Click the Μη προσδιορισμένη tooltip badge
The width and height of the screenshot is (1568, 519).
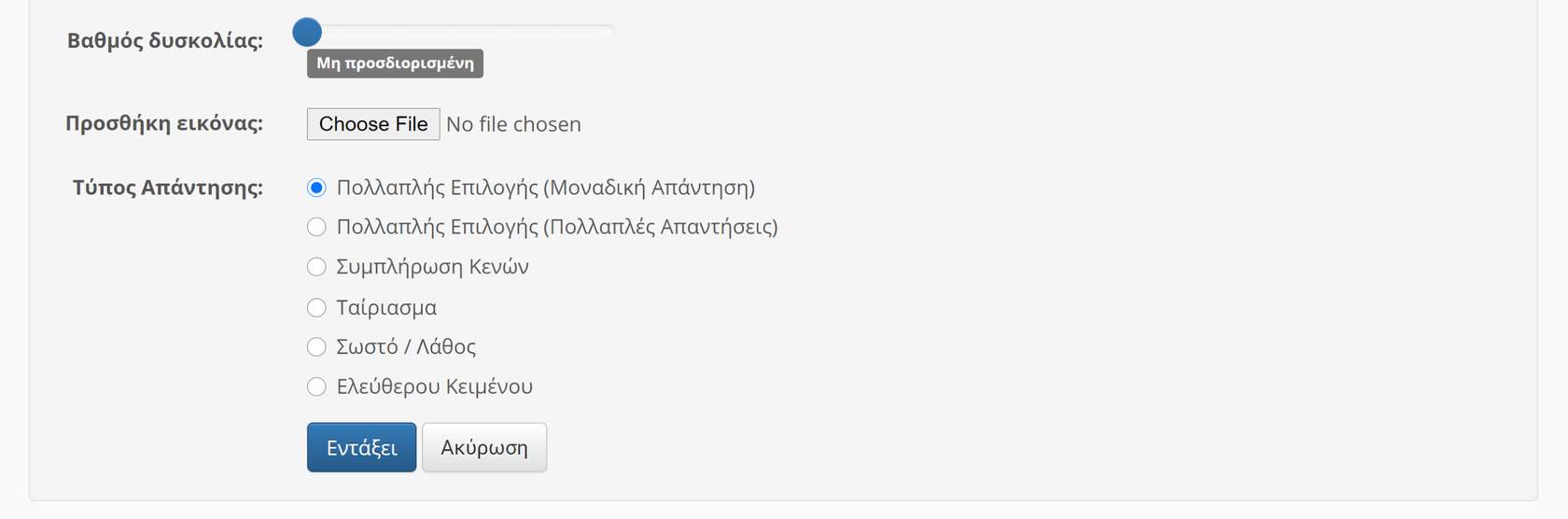tap(395, 63)
